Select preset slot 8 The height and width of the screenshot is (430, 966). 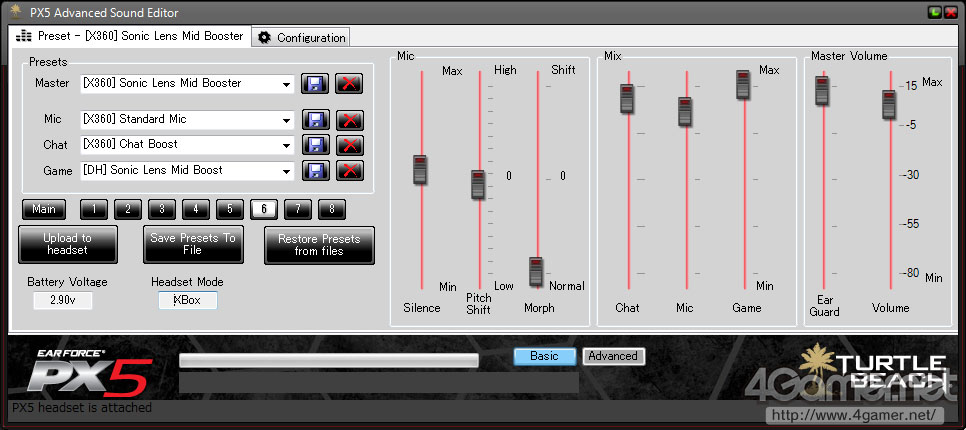pyautogui.click(x=332, y=209)
